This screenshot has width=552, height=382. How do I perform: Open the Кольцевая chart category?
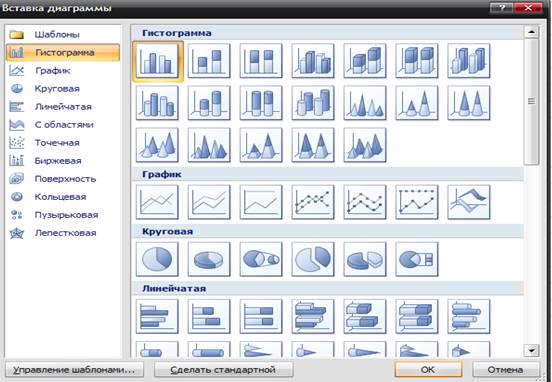click(63, 197)
